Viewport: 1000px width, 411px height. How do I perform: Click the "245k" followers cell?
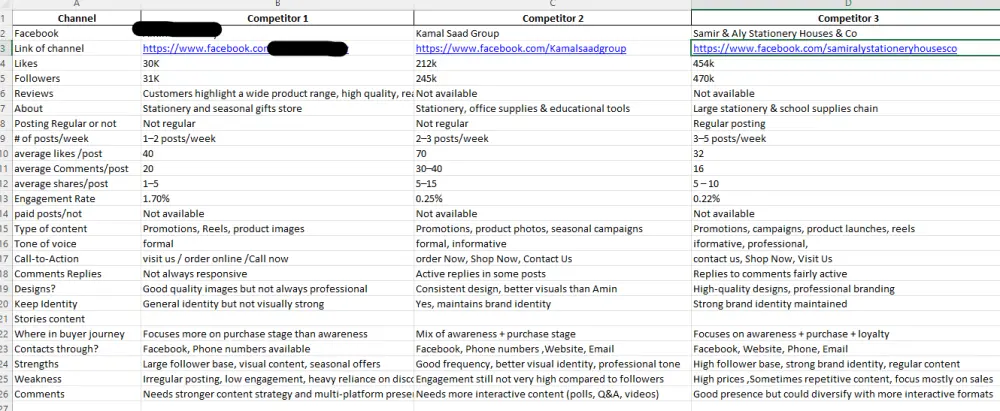(x=427, y=78)
